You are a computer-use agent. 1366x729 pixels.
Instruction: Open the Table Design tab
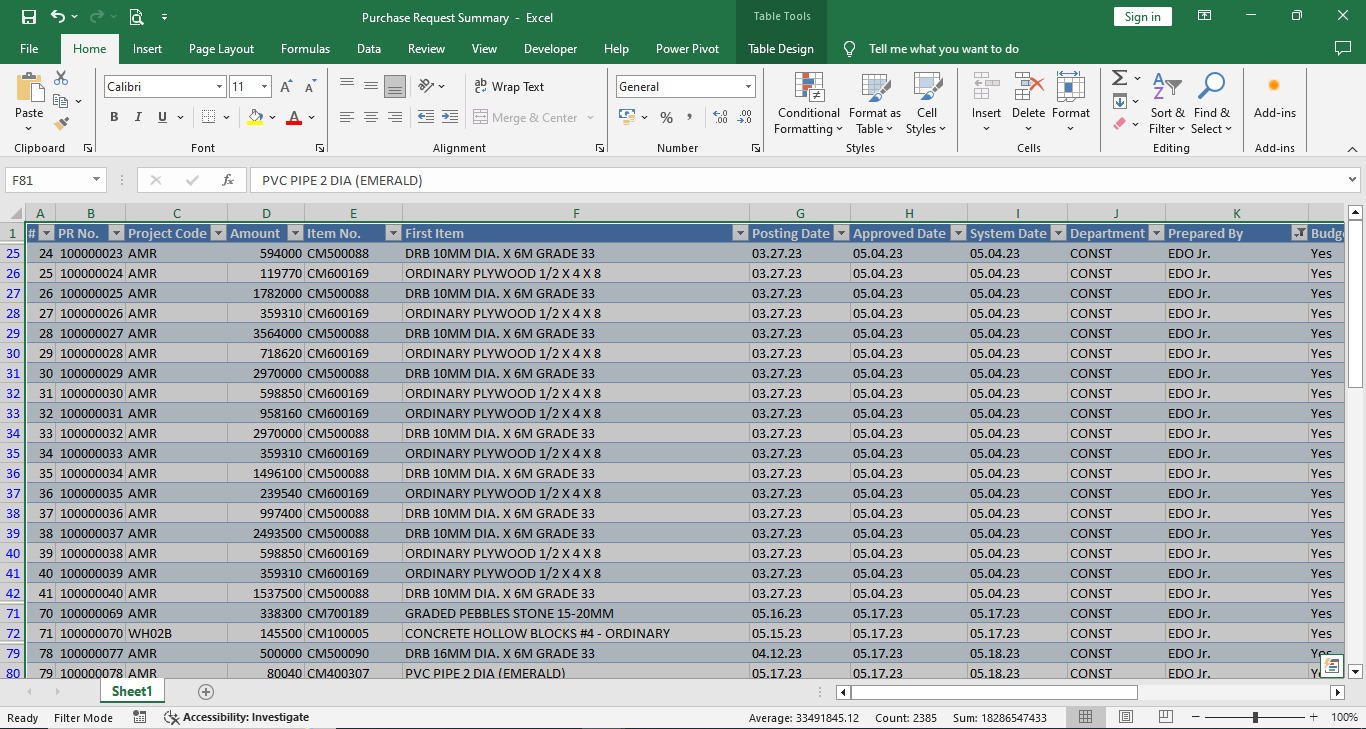[x=780, y=49]
